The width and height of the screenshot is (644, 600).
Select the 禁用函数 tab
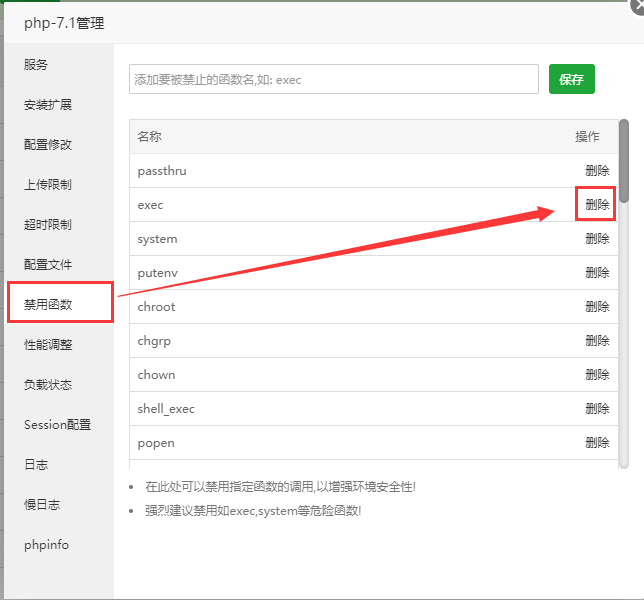coord(48,304)
